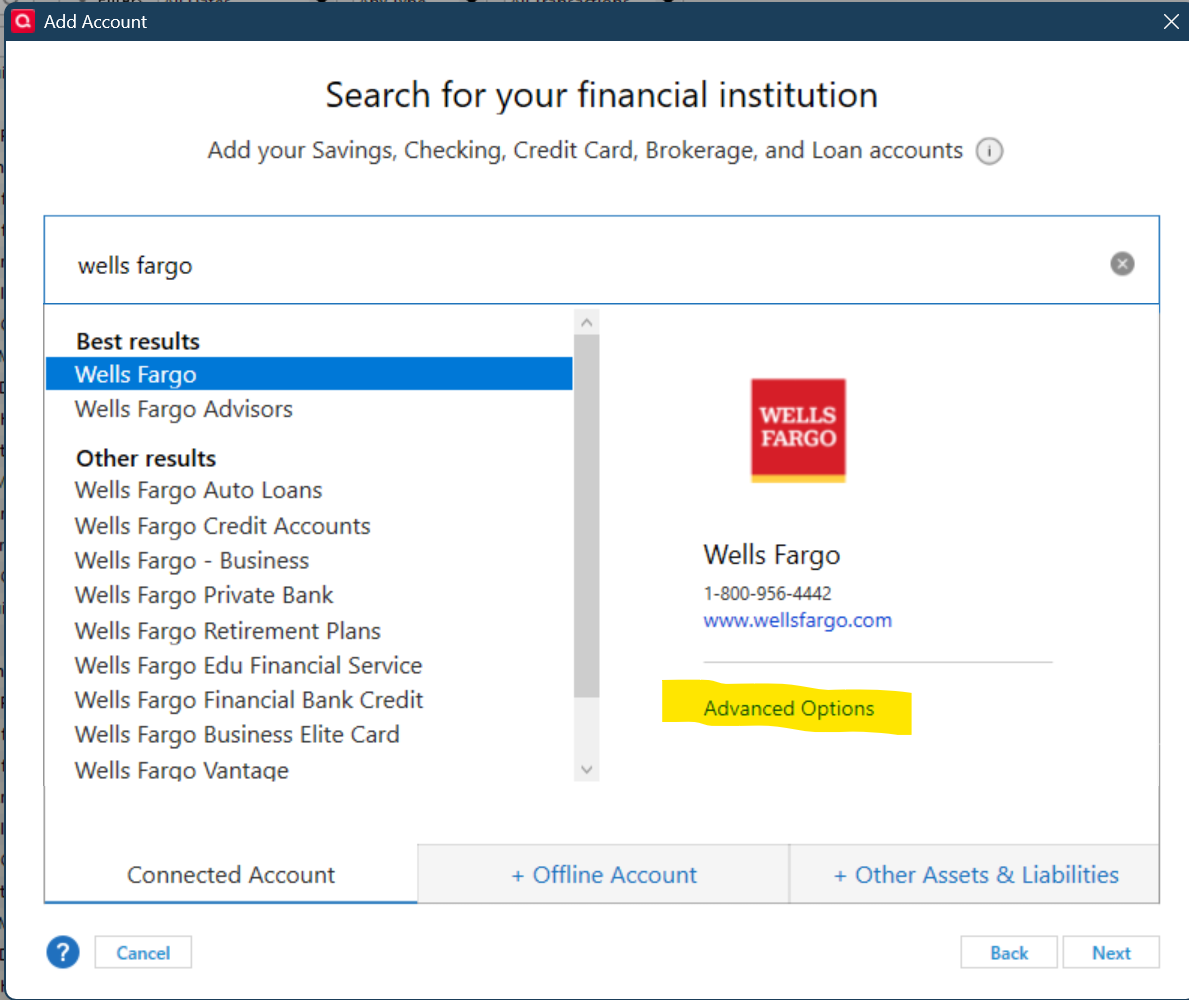Go to previous step with Back
Viewport: 1189px width, 1000px height.
click(x=1009, y=952)
